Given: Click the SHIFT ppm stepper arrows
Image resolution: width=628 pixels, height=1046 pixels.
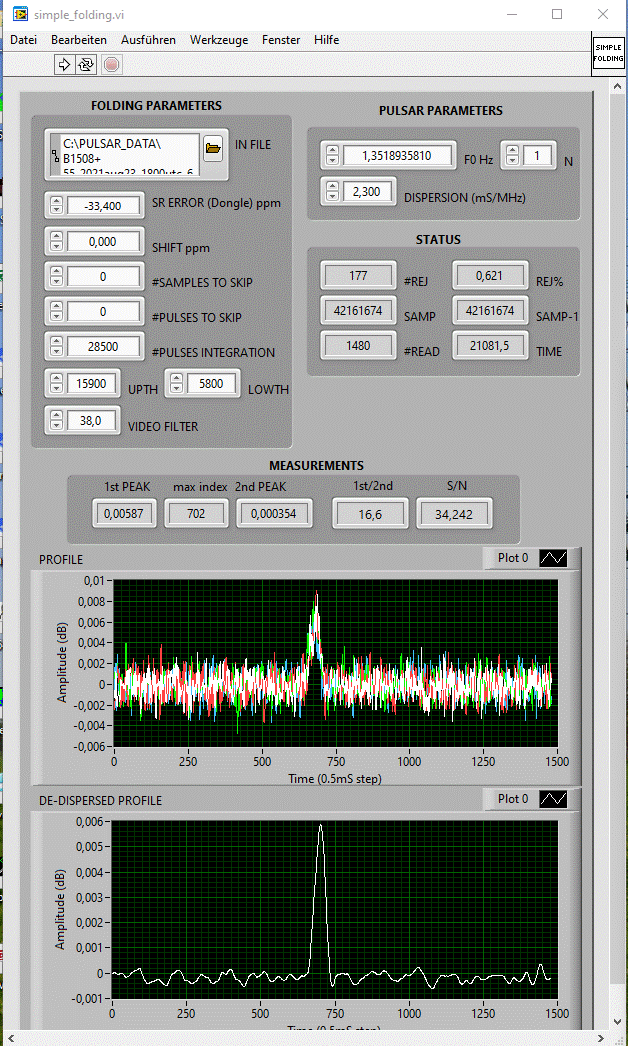Looking at the screenshot, I should pyautogui.click(x=57, y=241).
